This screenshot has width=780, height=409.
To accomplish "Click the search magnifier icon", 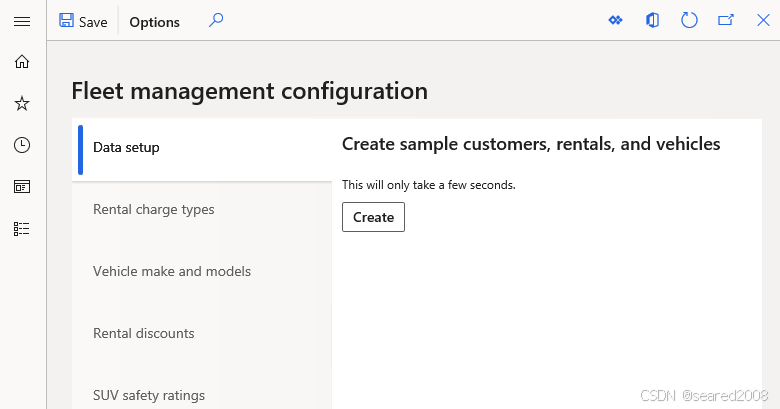I will pyautogui.click(x=215, y=20).
